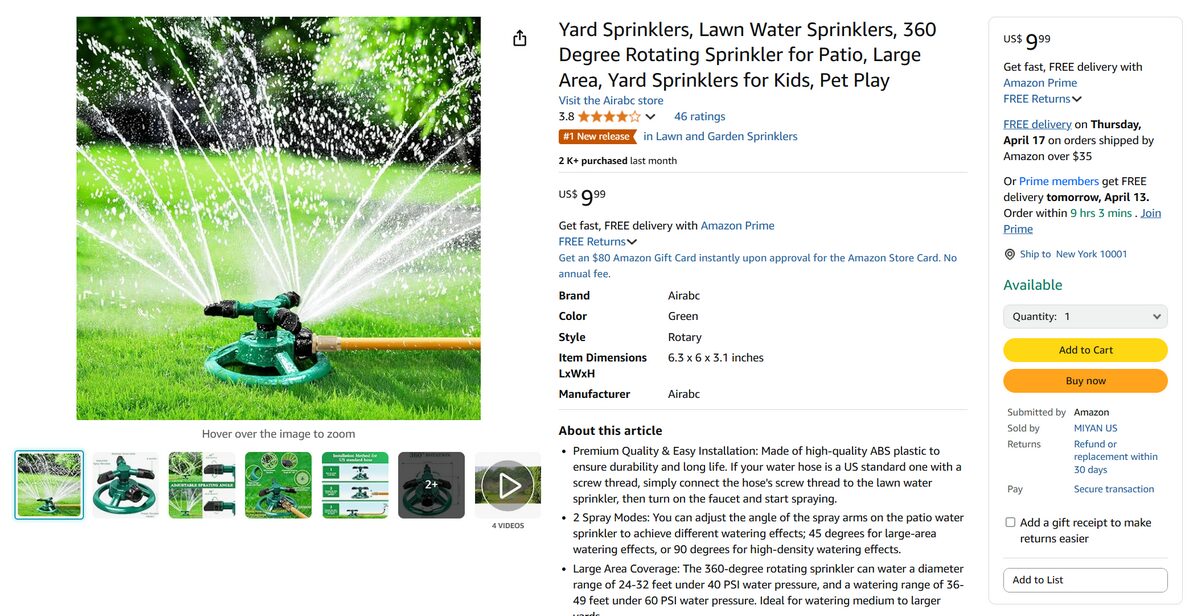Select the 2+ videos thumbnail
Viewport: 1200px width, 616px height.
[x=431, y=485]
